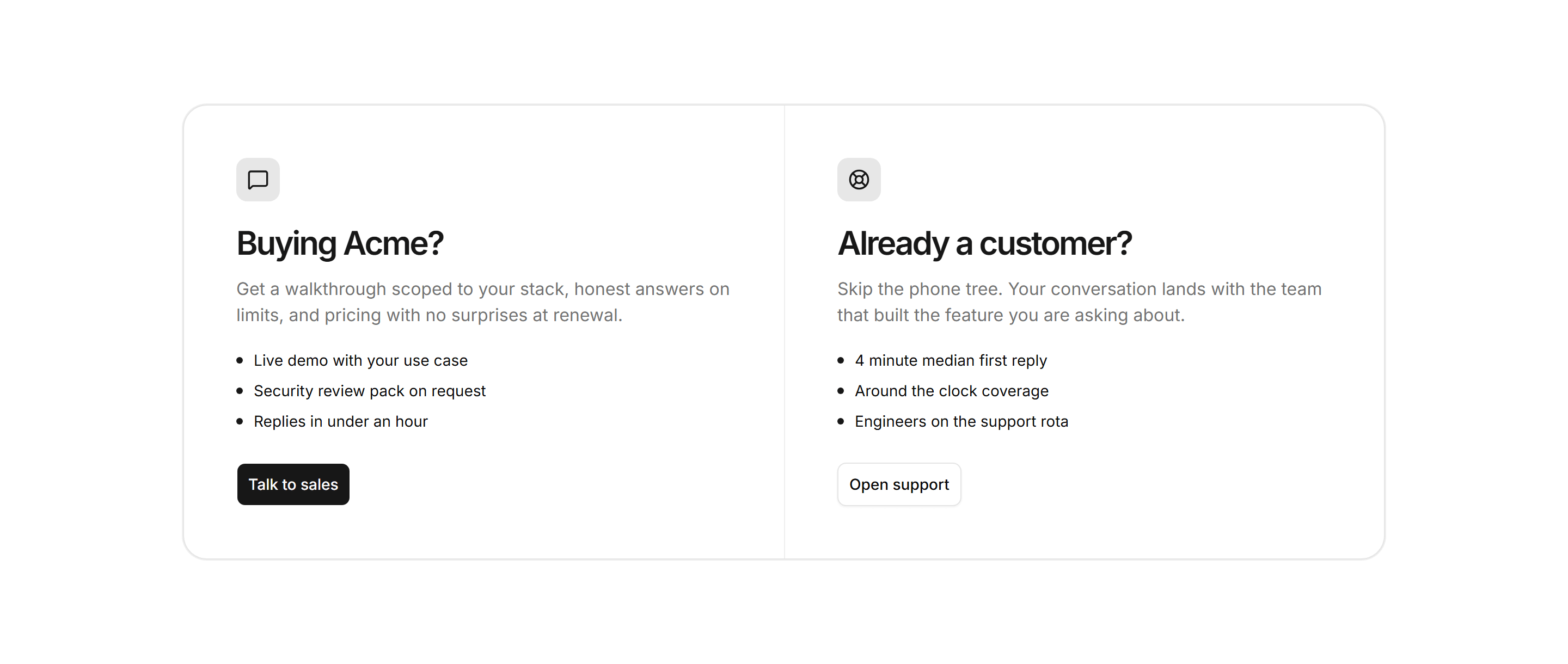Click bullet dot beside Around the clock coverage
The height and width of the screenshot is (664, 1568).
click(841, 391)
